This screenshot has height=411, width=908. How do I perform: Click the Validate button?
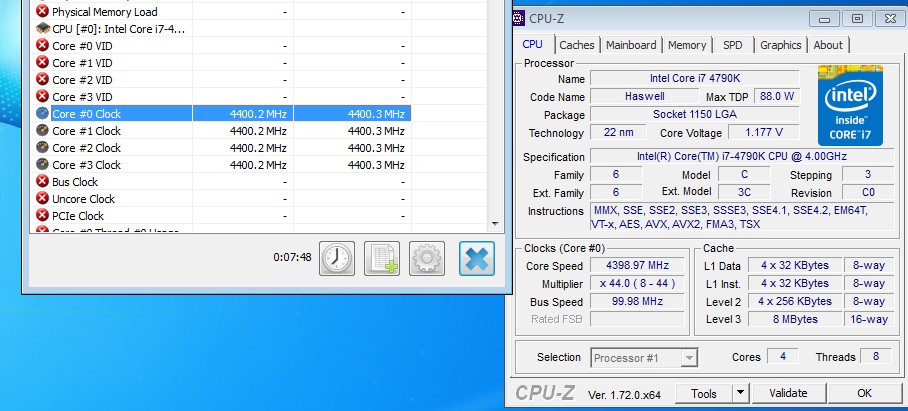(x=788, y=393)
